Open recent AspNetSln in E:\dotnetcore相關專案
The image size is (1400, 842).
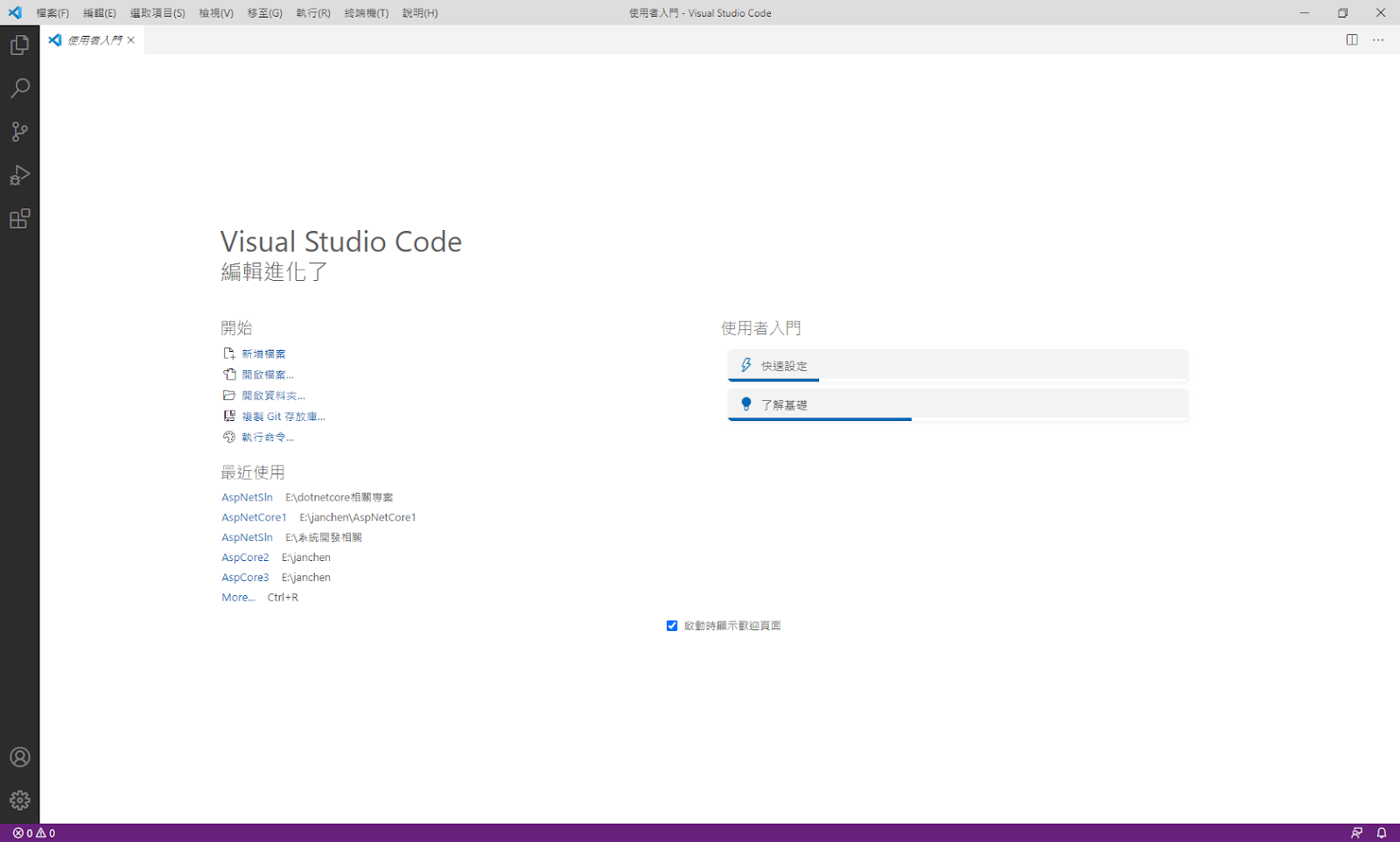(x=247, y=497)
